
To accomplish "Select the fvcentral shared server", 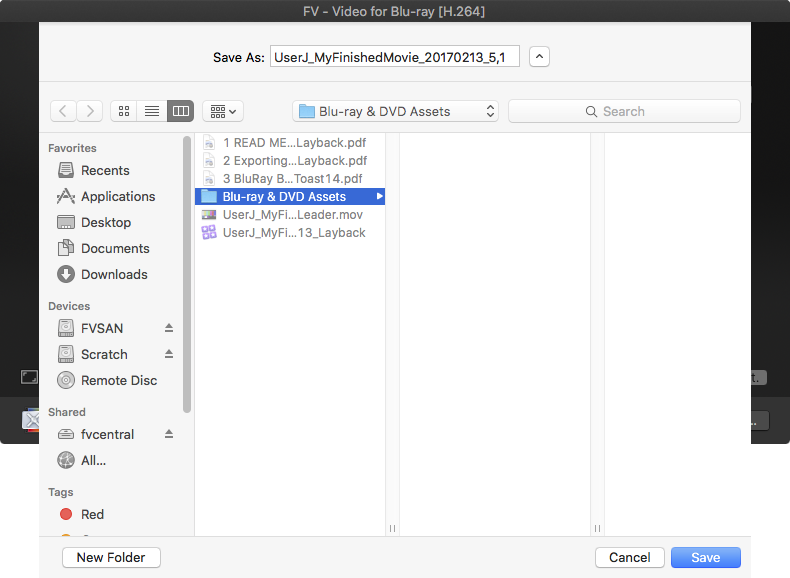I will [x=107, y=434].
